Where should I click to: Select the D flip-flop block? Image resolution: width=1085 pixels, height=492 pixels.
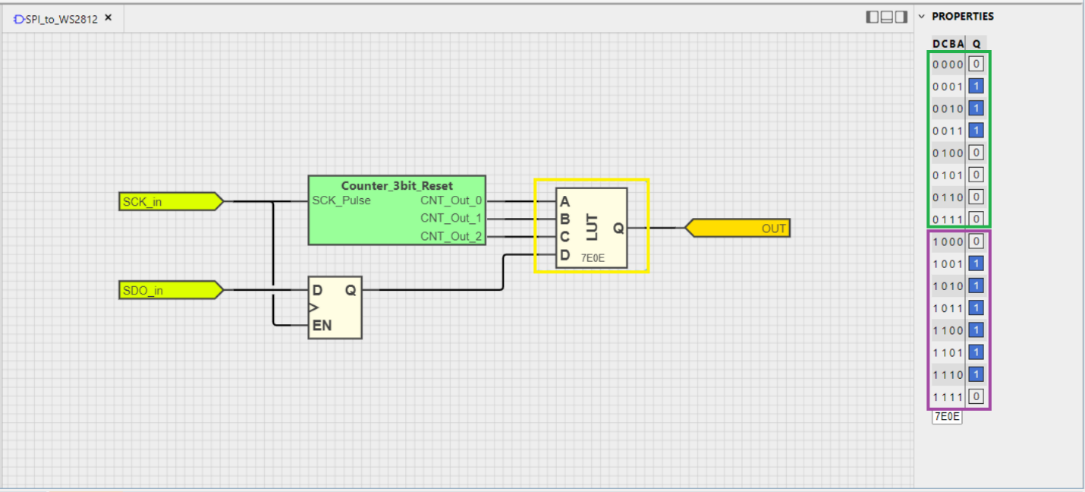pos(334,307)
